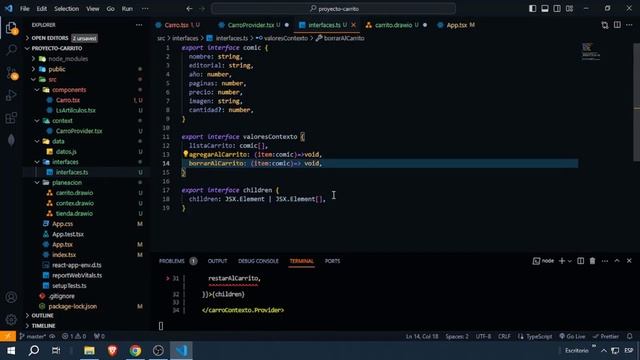Open tienda.drawio in the explorer

click(x=74, y=213)
